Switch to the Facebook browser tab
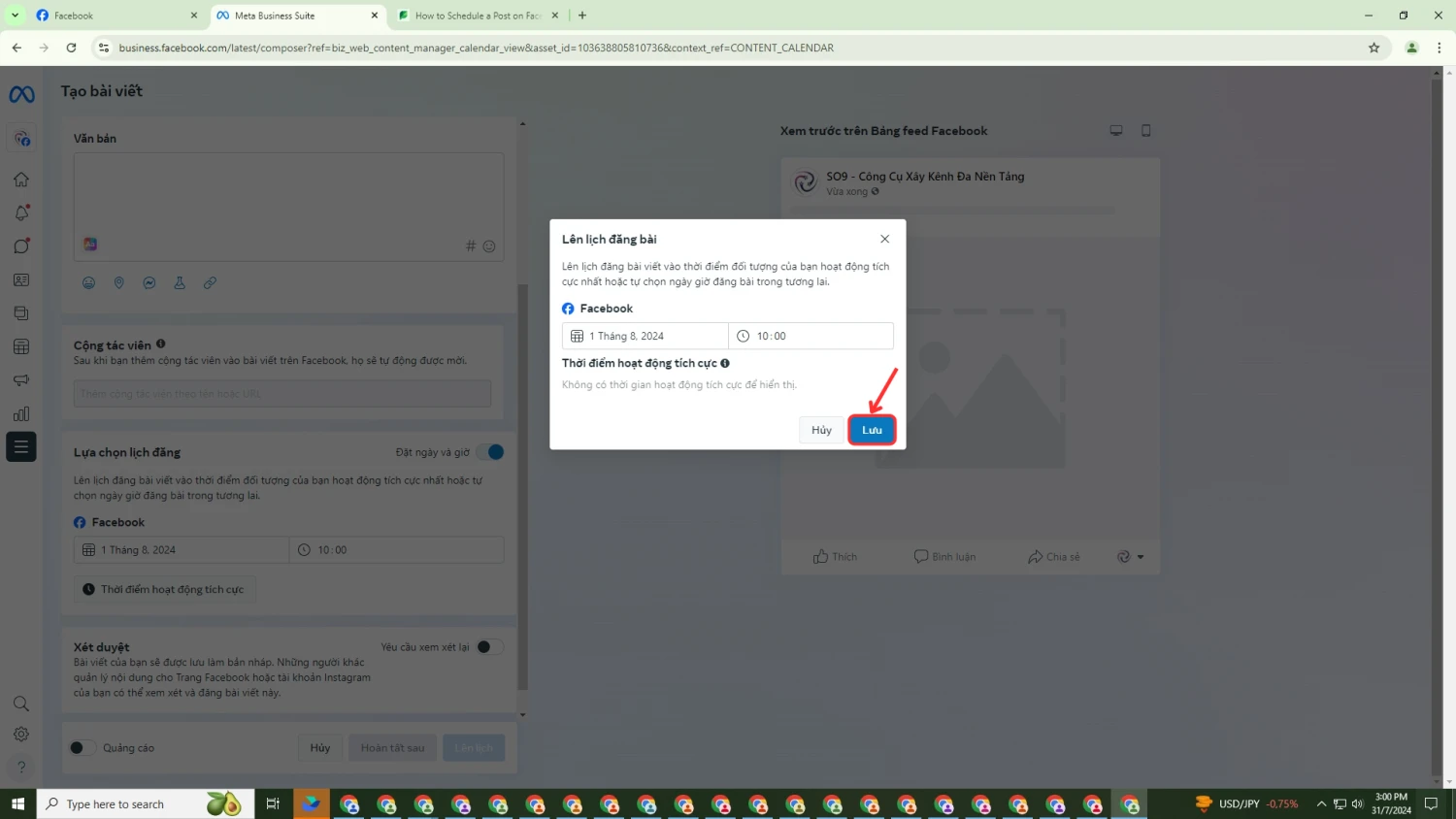The image size is (1456, 819). pos(115,16)
